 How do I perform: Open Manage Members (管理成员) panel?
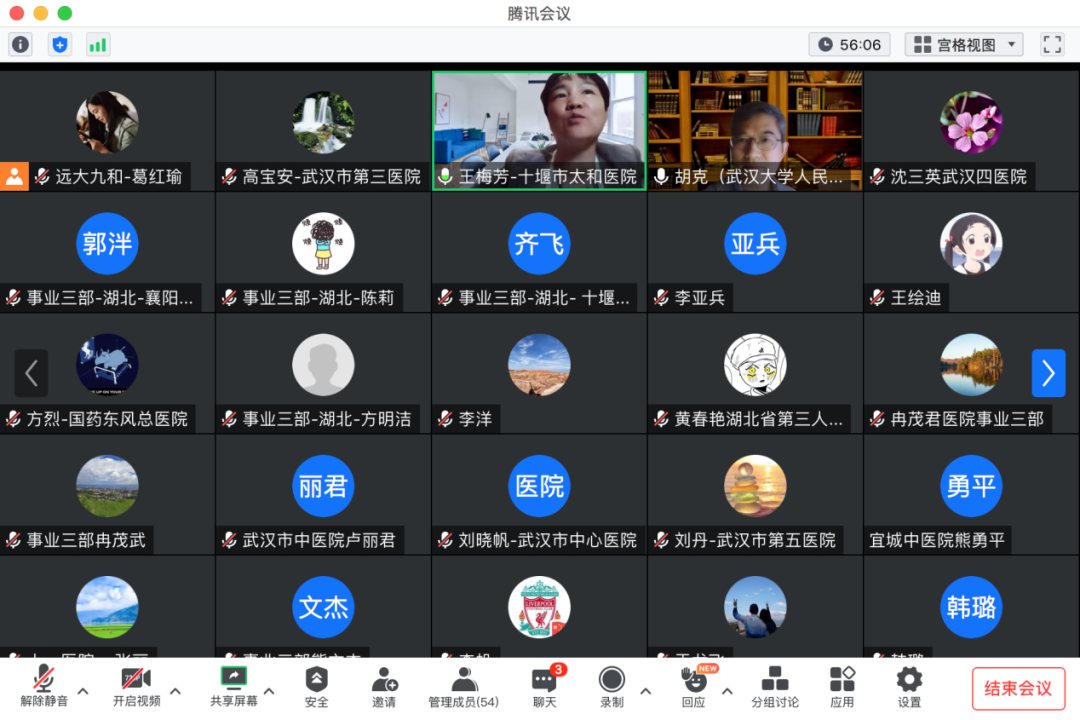[463, 686]
